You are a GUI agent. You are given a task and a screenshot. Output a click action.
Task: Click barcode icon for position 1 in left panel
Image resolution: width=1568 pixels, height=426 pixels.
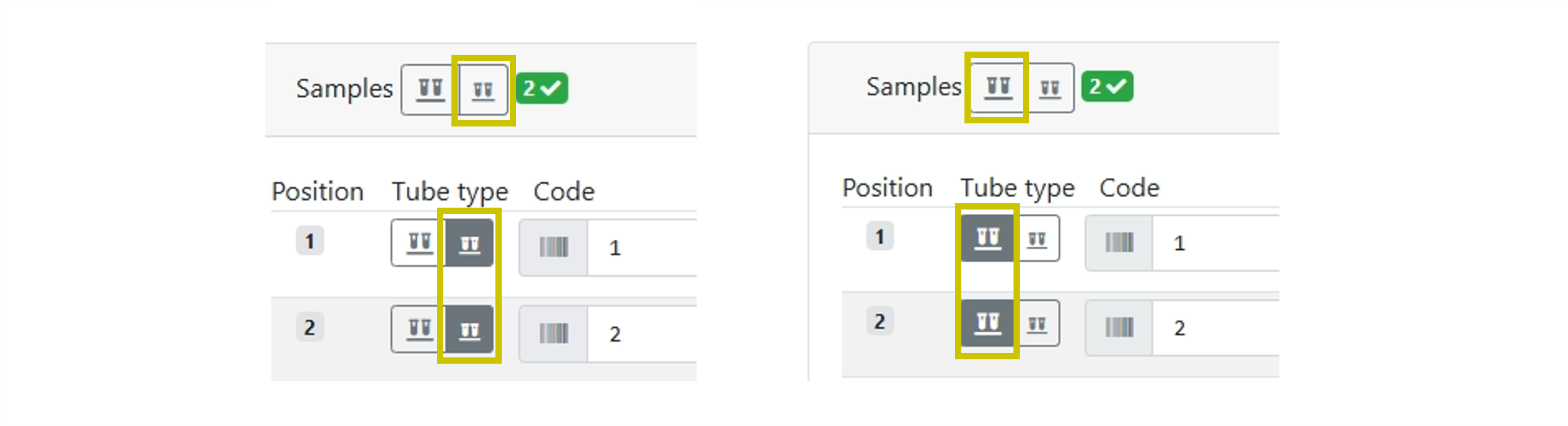(x=553, y=247)
